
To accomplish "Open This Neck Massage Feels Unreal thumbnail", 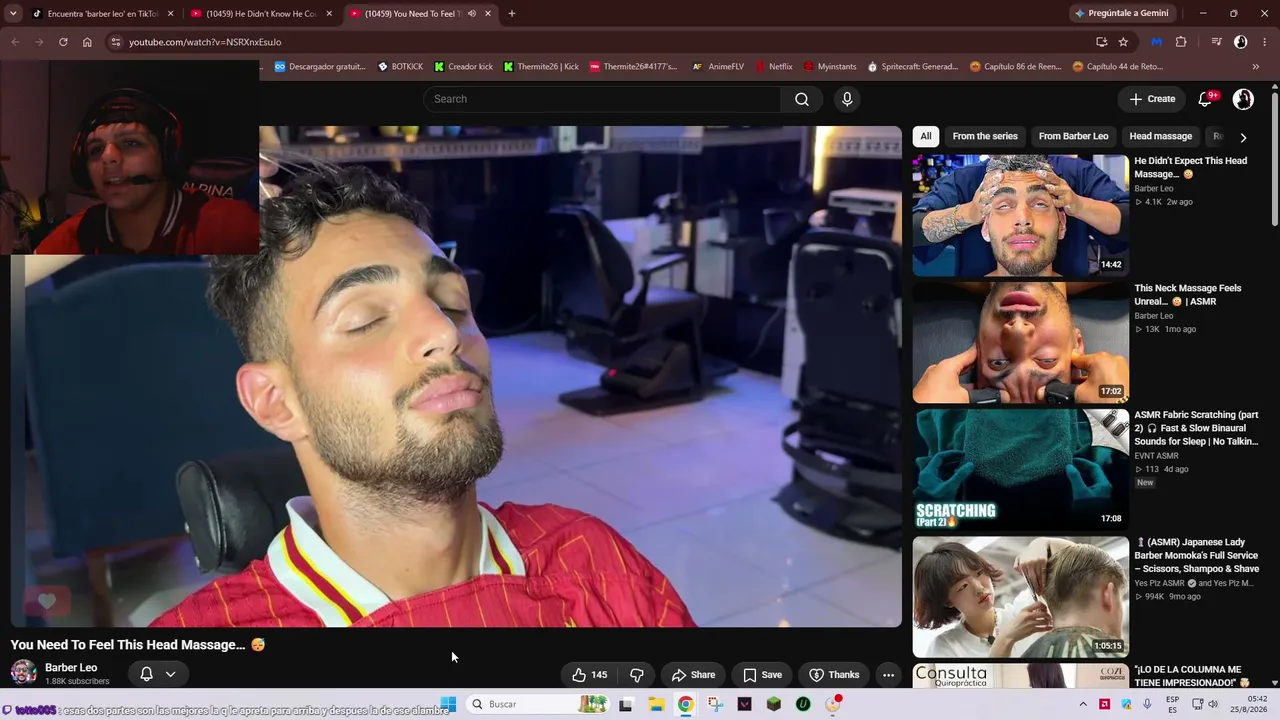I will [x=1021, y=342].
